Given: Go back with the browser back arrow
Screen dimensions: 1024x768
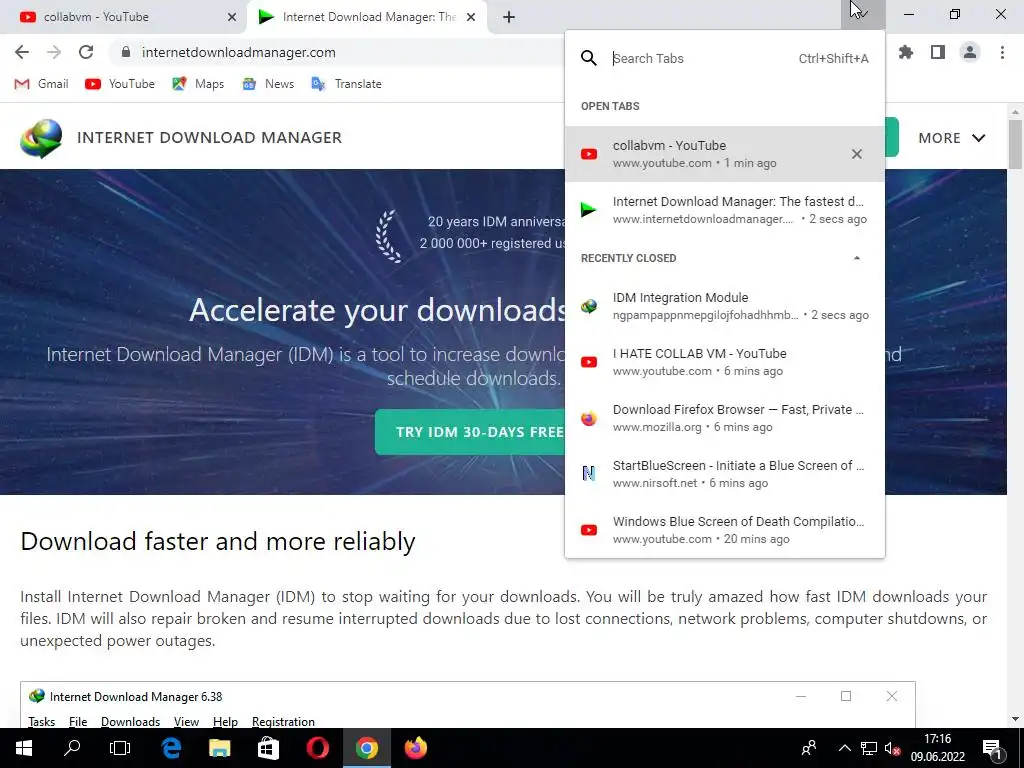Looking at the screenshot, I should (x=22, y=52).
